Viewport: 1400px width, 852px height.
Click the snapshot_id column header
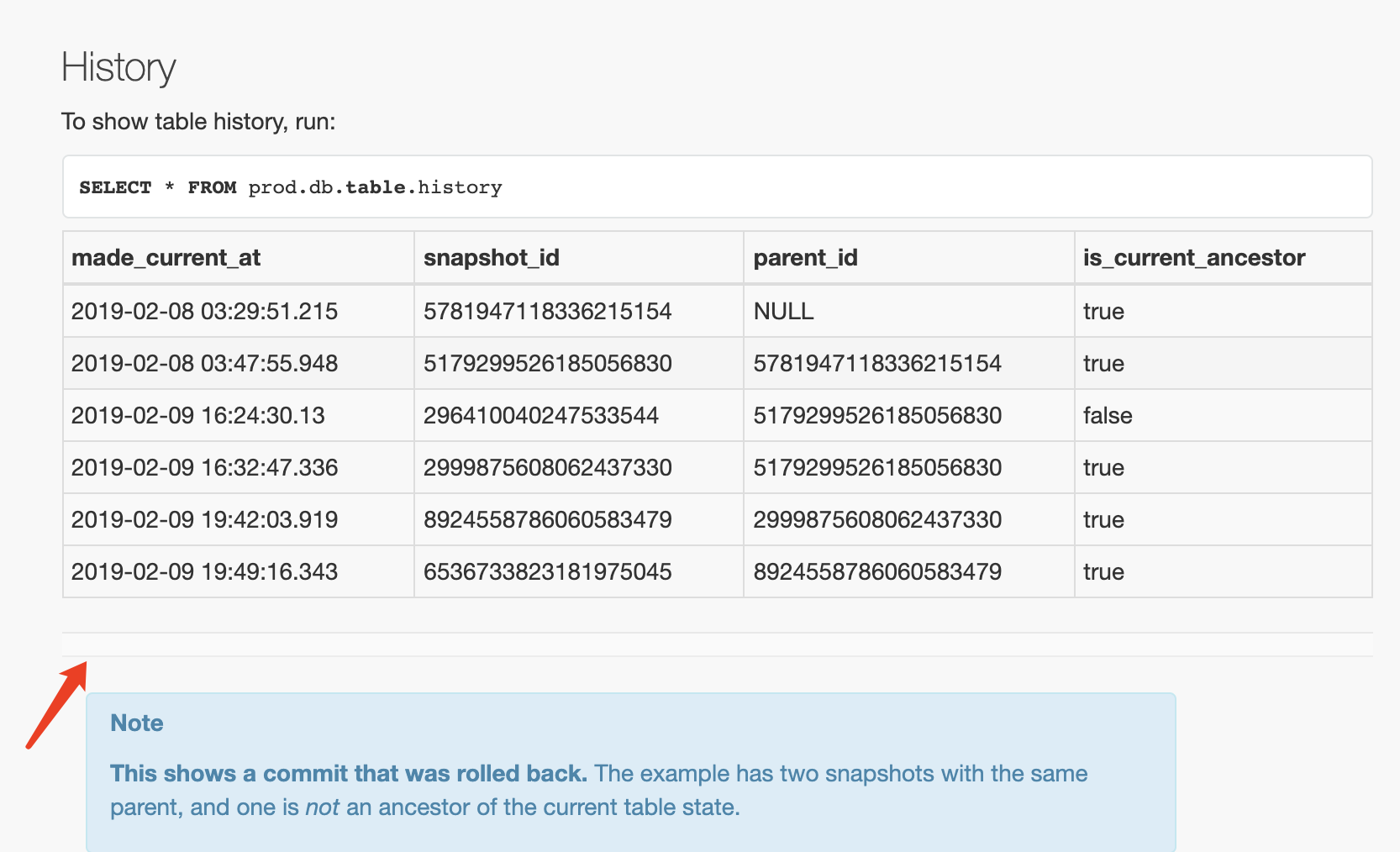click(492, 257)
